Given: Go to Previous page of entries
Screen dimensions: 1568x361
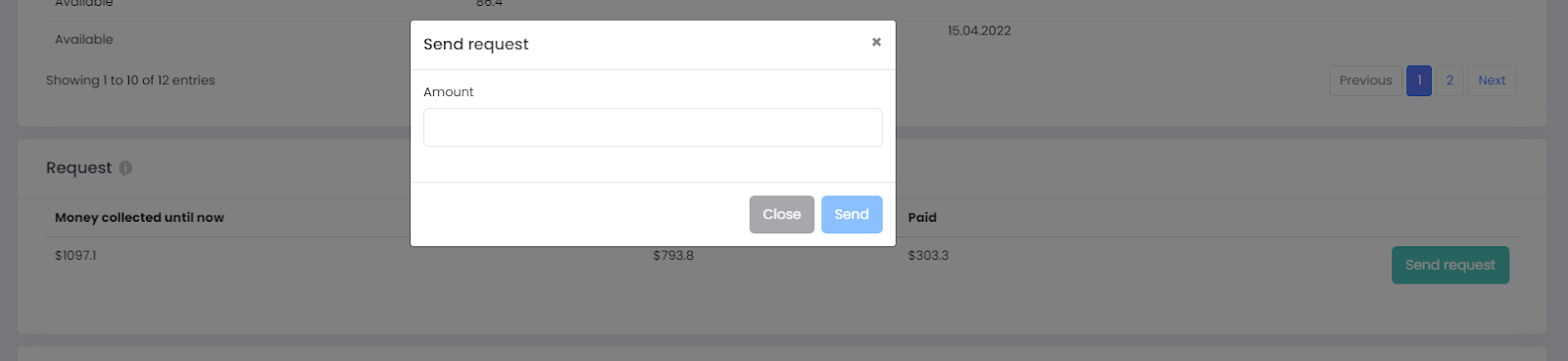Looking at the screenshot, I should [1365, 80].
